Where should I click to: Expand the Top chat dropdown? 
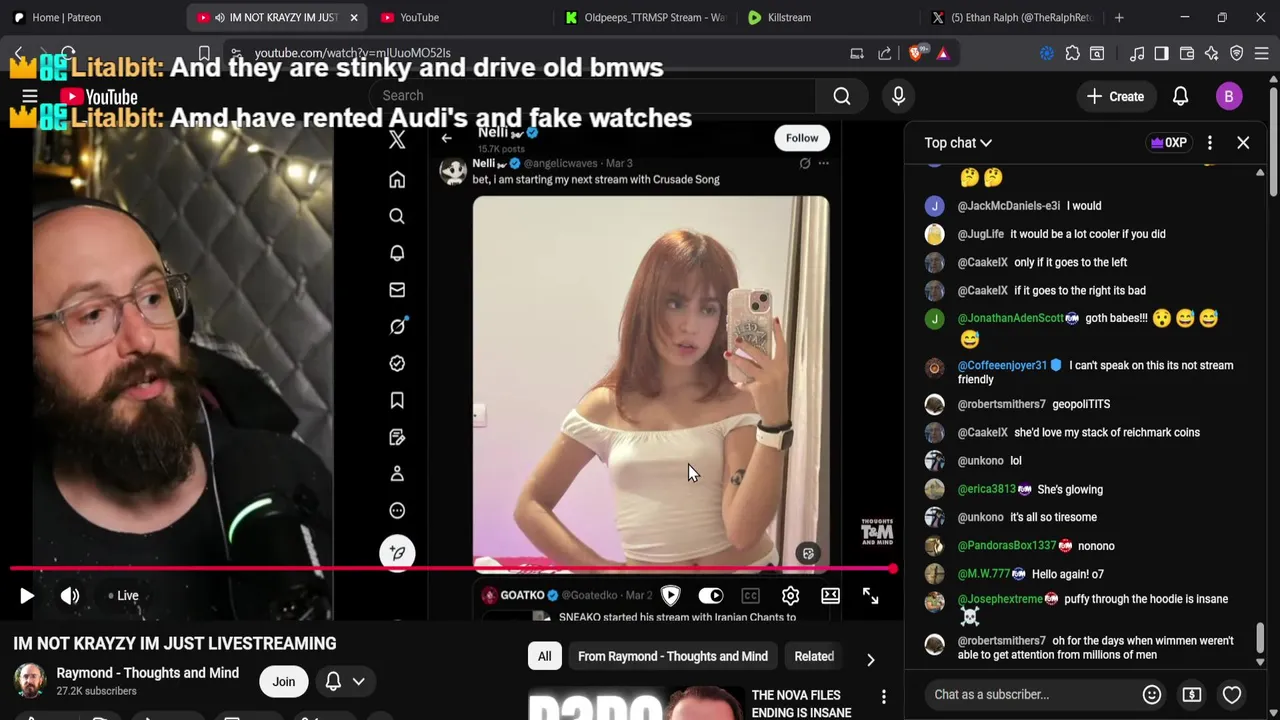pyautogui.click(x=958, y=143)
